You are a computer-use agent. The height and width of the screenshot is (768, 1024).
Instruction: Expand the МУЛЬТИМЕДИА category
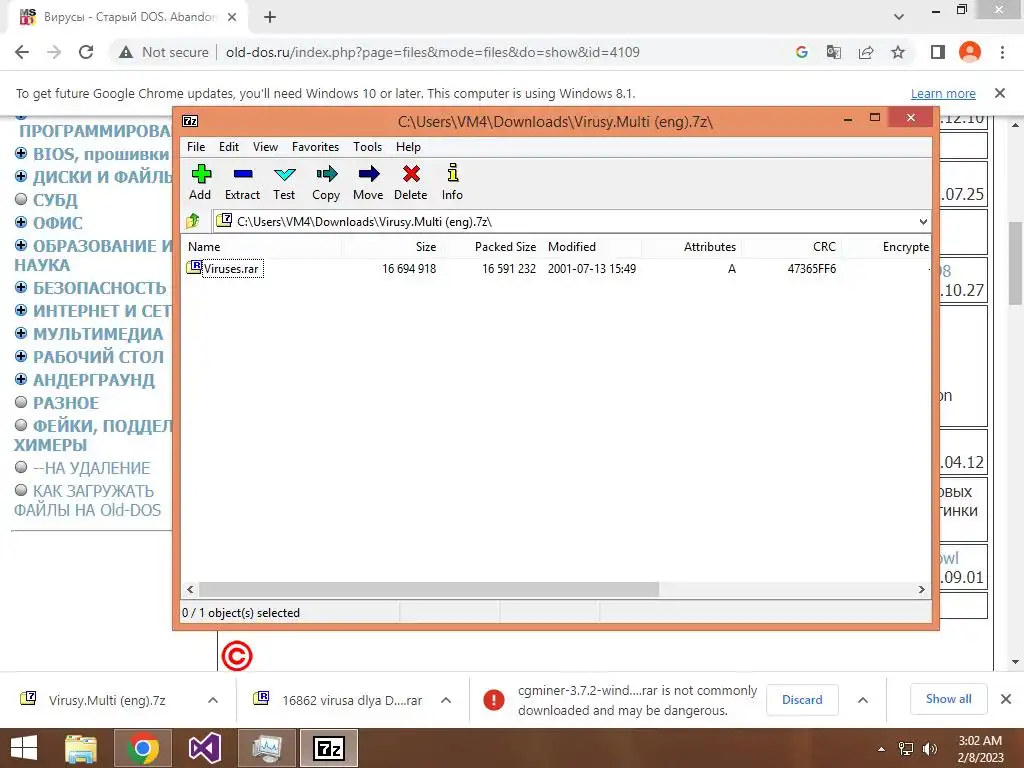[21, 333]
